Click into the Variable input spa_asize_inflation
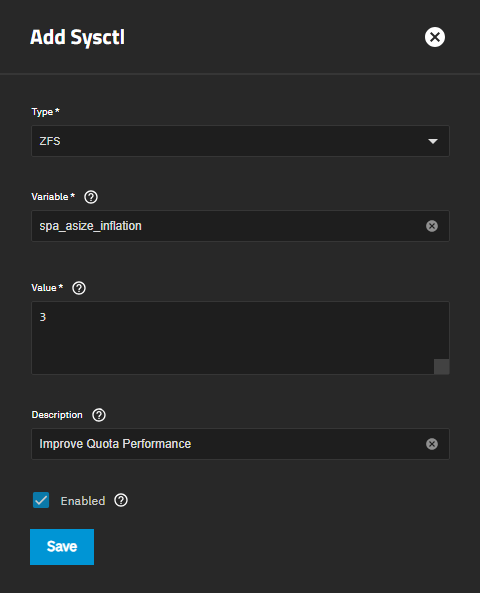480x593 pixels. [228, 226]
